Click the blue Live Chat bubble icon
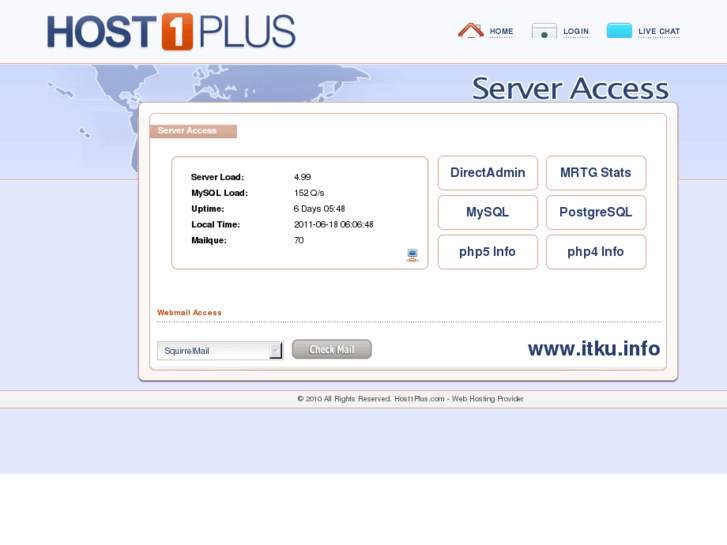This screenshot has width=727, height=545. point(619,31)
